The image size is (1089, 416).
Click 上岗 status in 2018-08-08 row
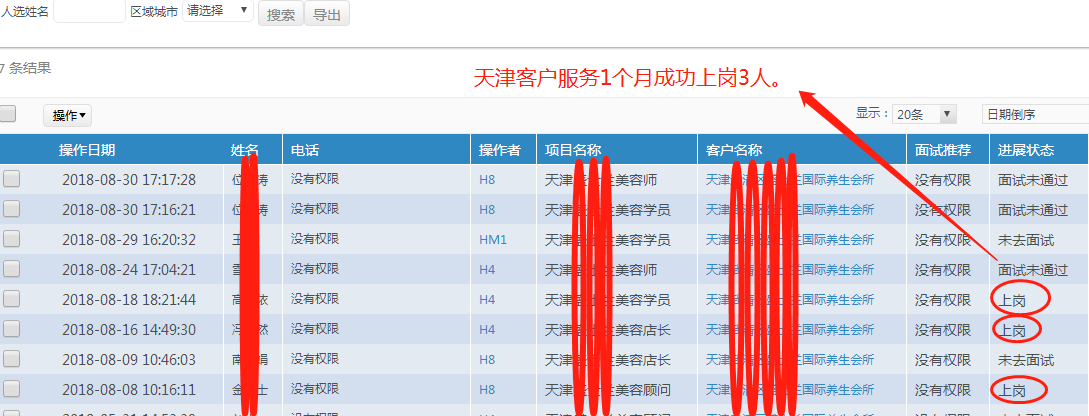point(1012,390)
